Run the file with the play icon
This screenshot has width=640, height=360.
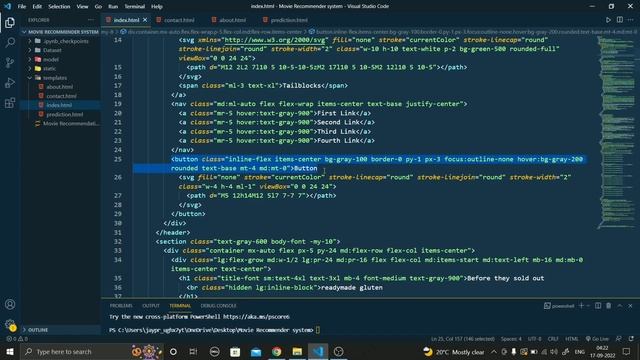(608, 20)
